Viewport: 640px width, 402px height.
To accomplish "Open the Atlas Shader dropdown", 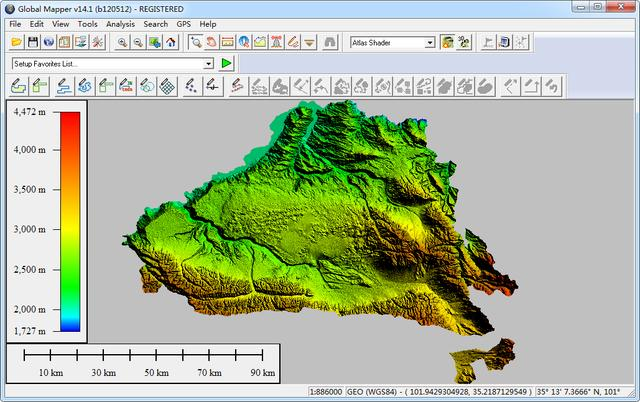I will [x=430, y=43].
